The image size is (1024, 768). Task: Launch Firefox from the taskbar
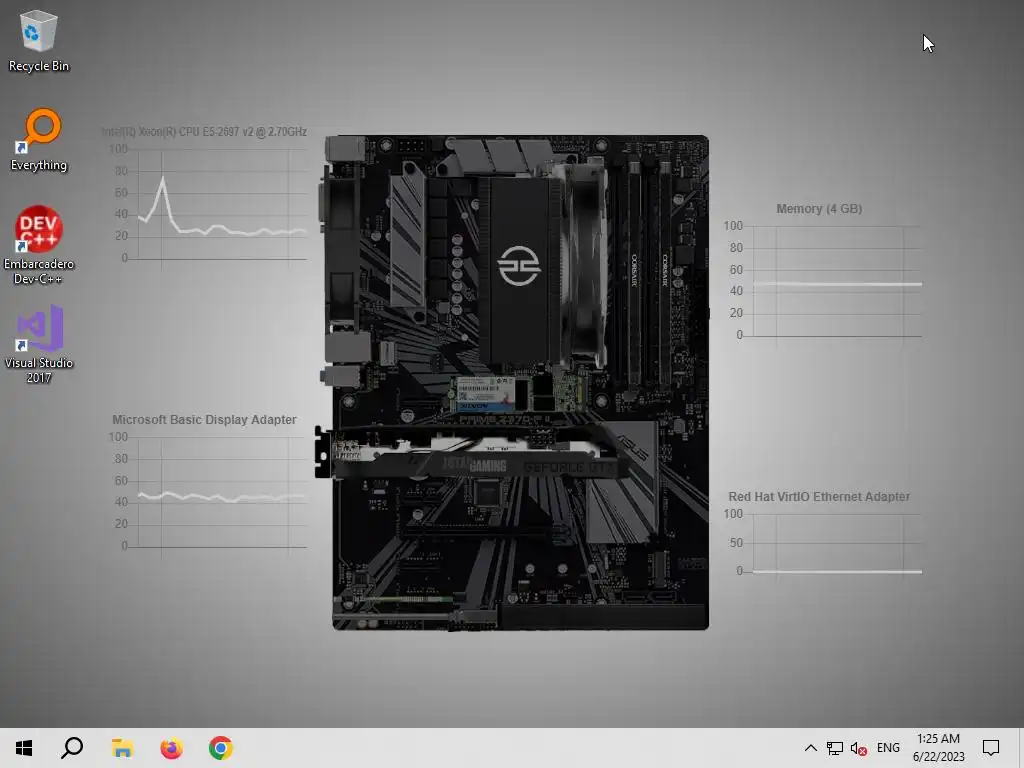pyautogui.click(x=171, y=748)
